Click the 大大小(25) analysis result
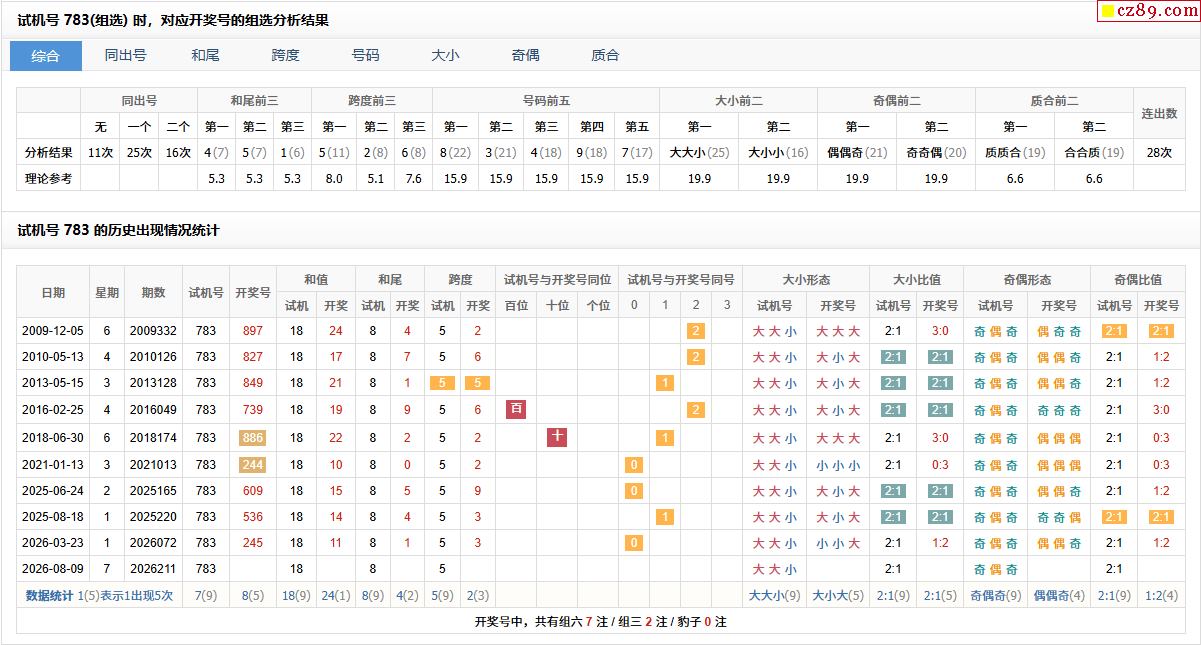 point(699,153)
